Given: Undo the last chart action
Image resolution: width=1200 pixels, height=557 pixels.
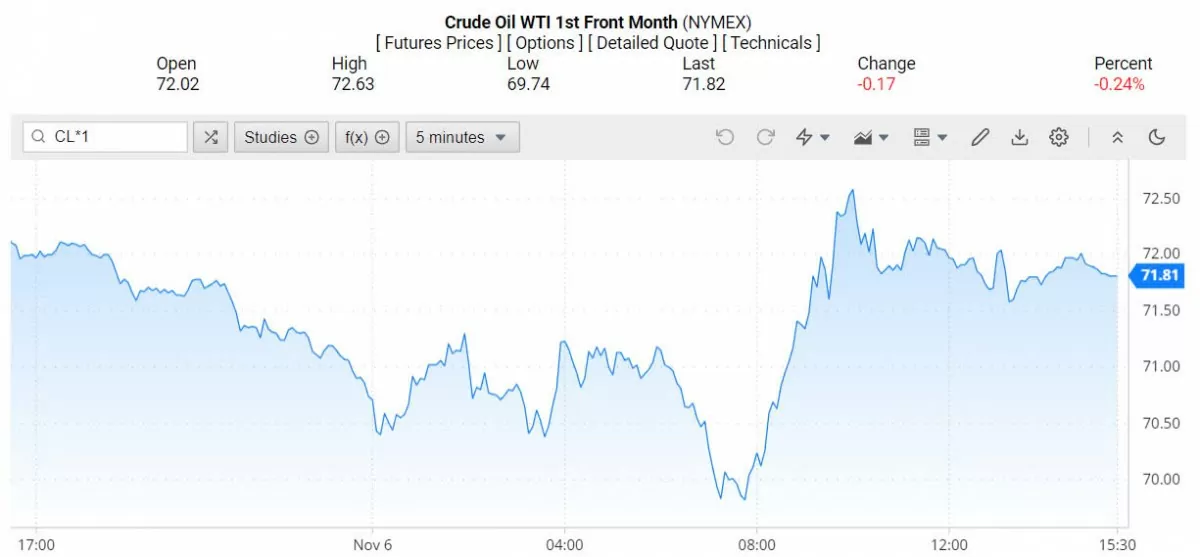Looking at the screenshot, I should pos(725,137).
